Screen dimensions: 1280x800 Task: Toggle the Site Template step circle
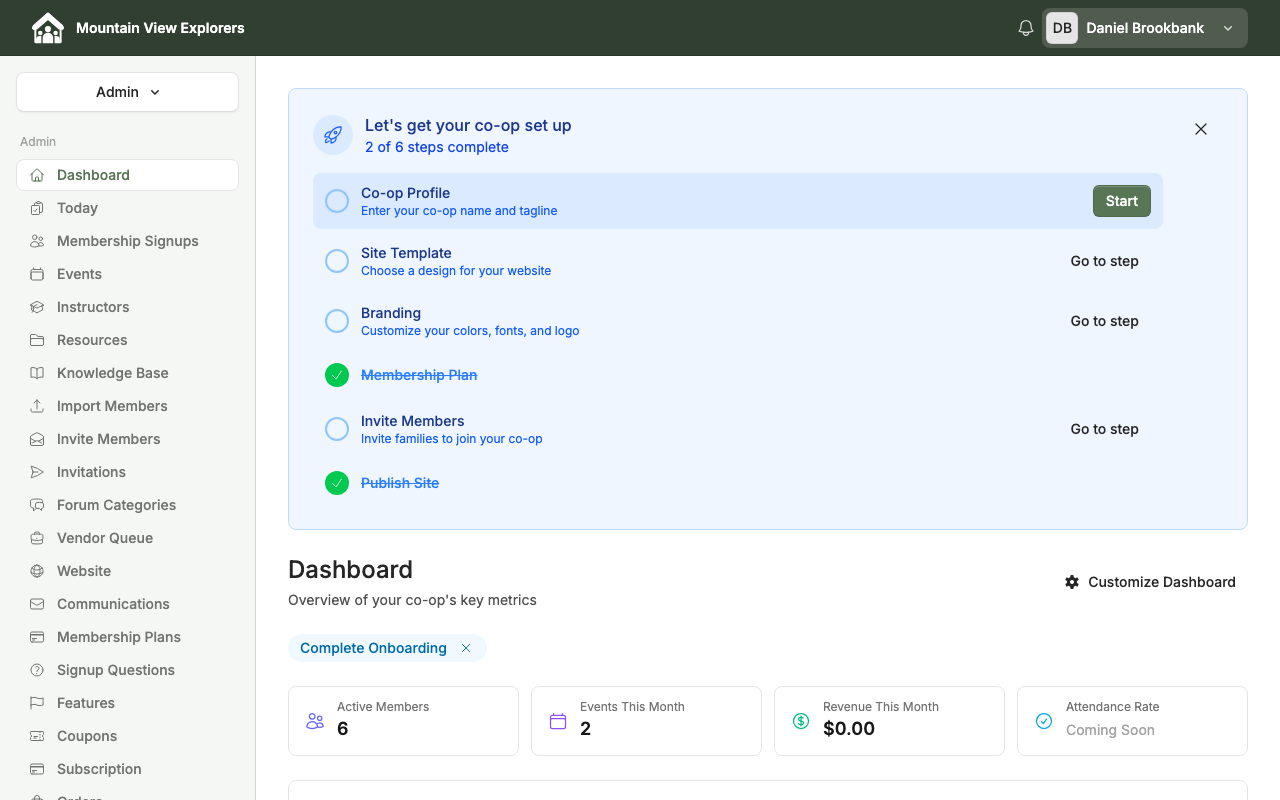coord(337,261)
